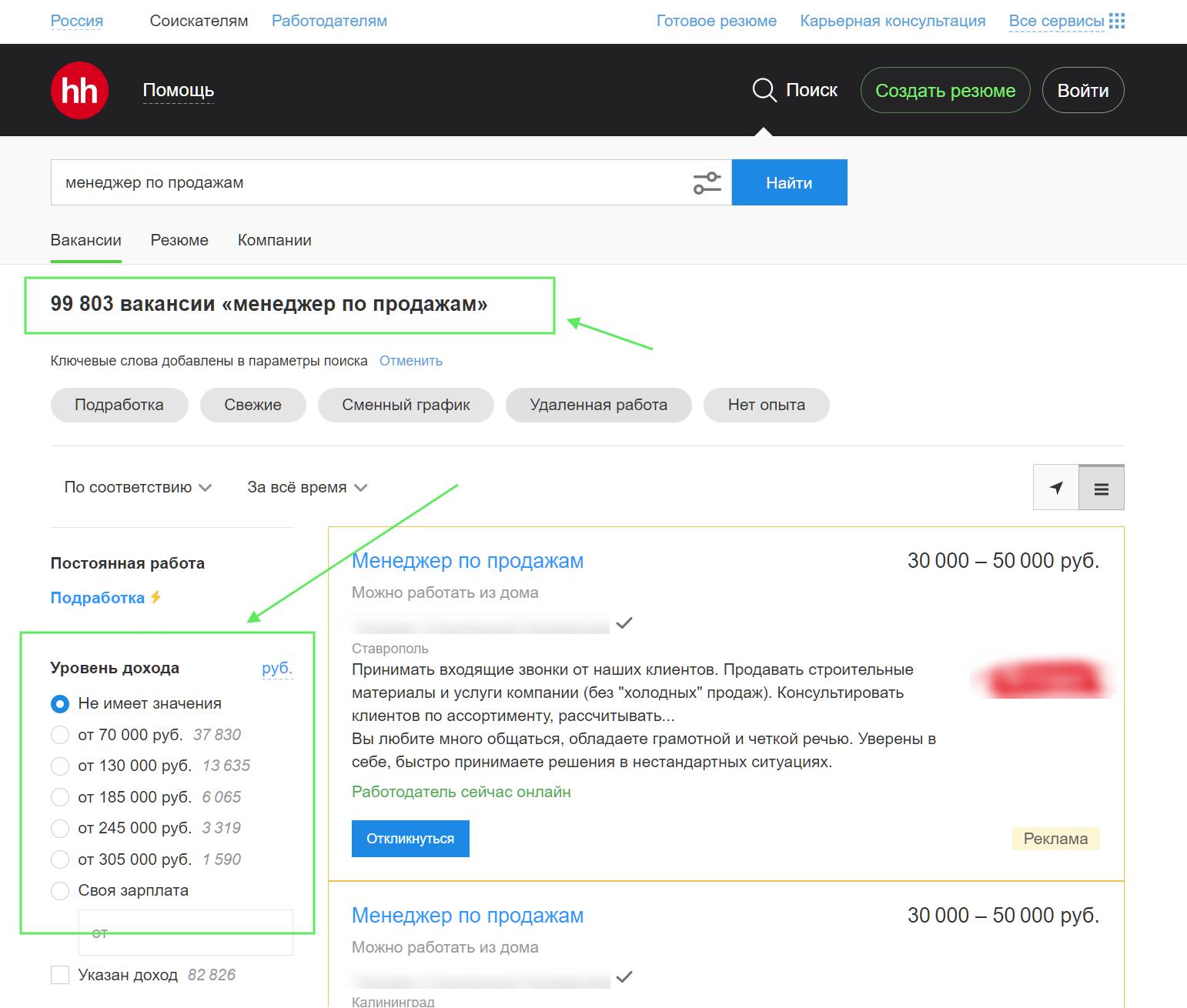The height and width of the screenshot is (1008, 1187).
Task: Click the job search input field
Action: [x=369, y=183]
